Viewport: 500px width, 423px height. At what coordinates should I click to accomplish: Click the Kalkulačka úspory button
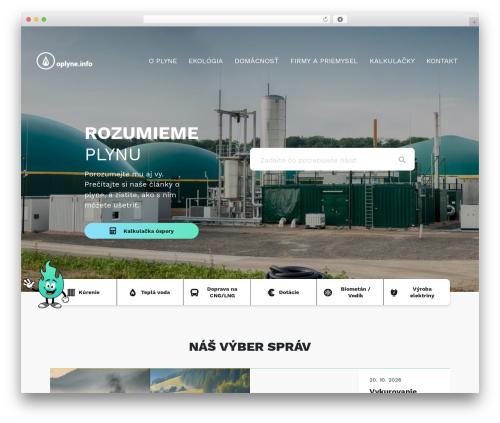pos(142,231)
